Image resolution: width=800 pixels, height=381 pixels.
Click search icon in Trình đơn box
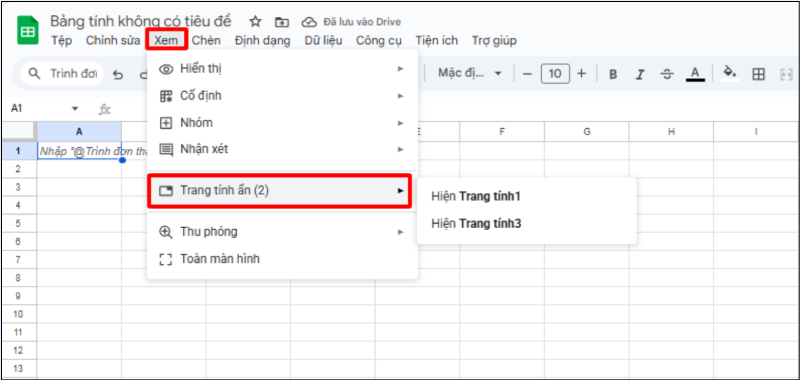tap(34, 74)
